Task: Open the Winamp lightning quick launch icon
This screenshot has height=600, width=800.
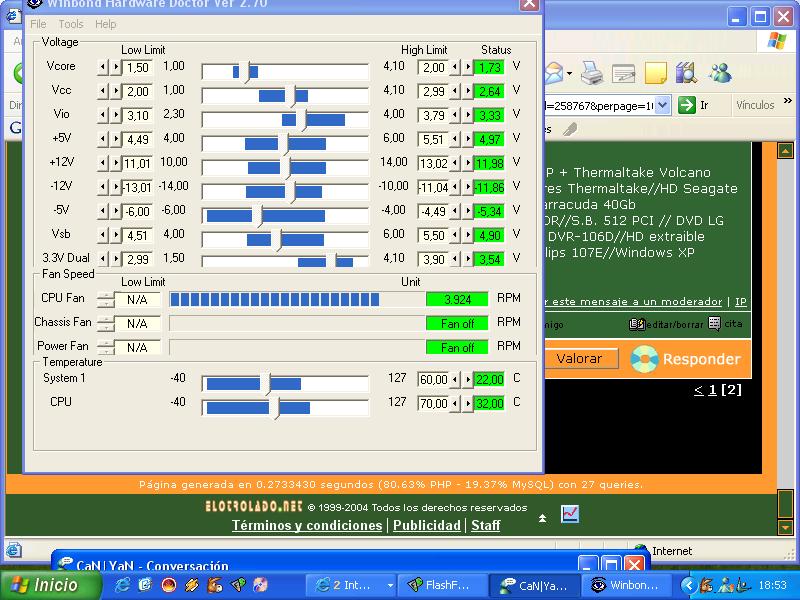Action: [x=192, y=585]
